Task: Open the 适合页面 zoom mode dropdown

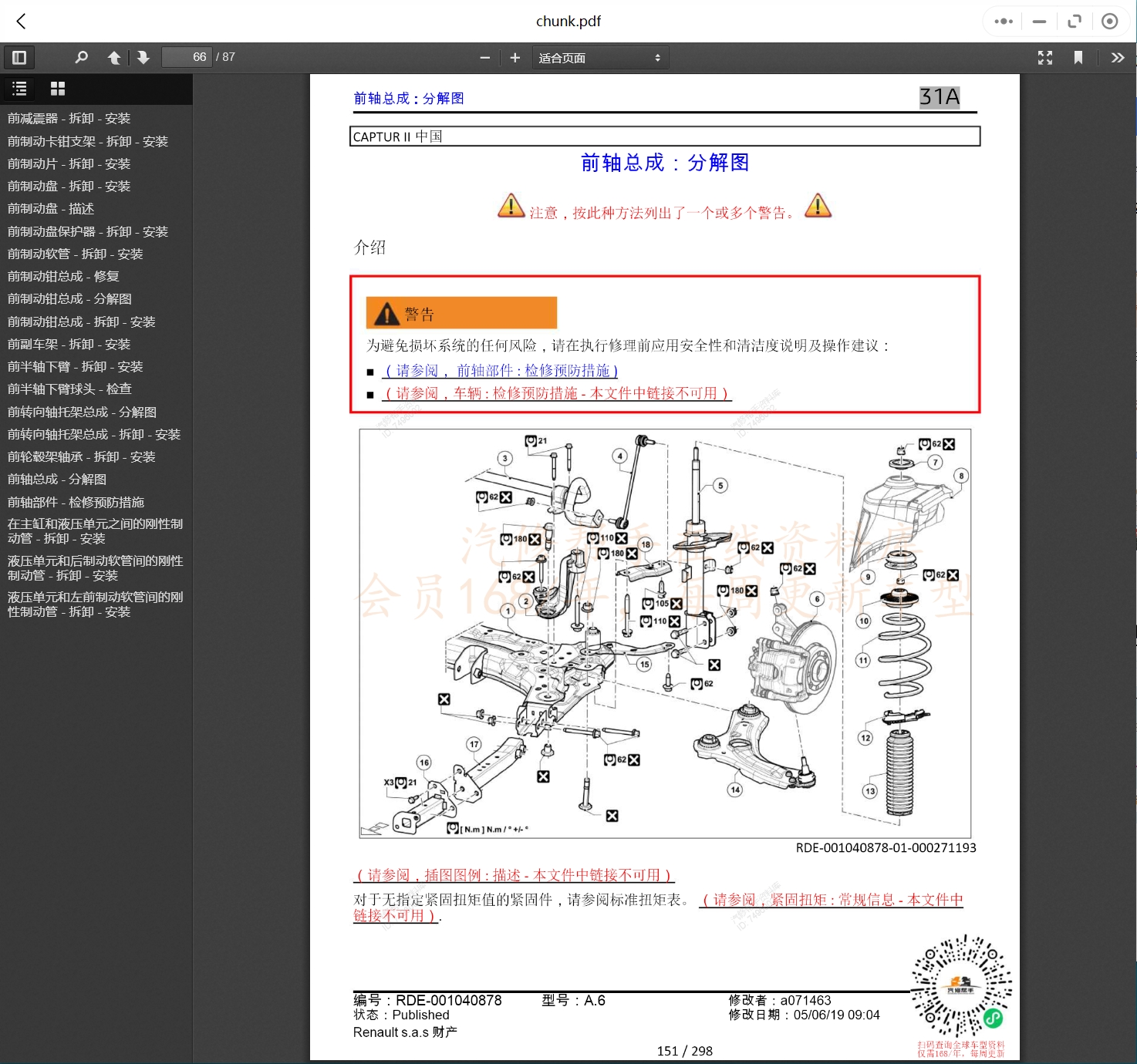Action: [x=600, y=57]
